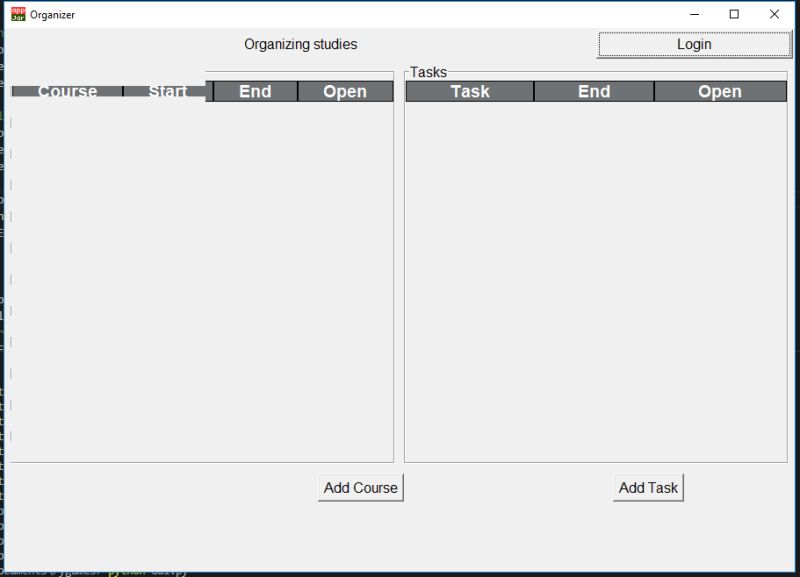The height and width of the screenshot is (577, 800).
Task: Click the divider between Course and Start headers
Action: tap(122, 91)
